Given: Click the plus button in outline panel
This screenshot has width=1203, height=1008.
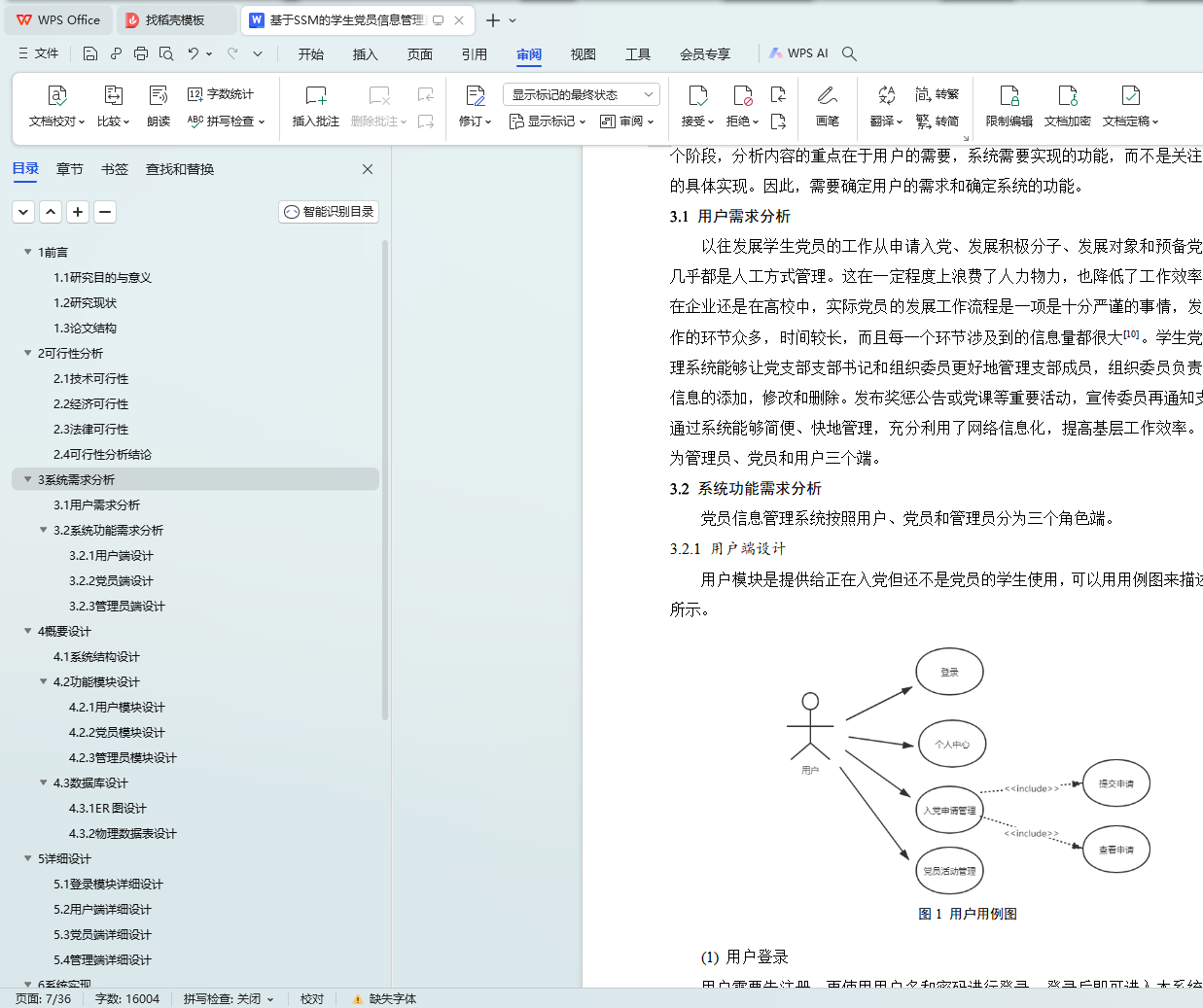Looking at the screenshot, I should [78, 212].
